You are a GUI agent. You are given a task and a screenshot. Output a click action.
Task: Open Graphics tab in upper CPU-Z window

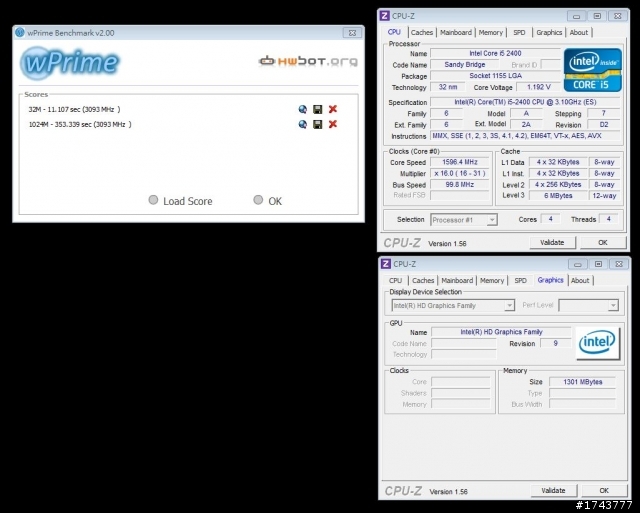(x=549, y=32)
